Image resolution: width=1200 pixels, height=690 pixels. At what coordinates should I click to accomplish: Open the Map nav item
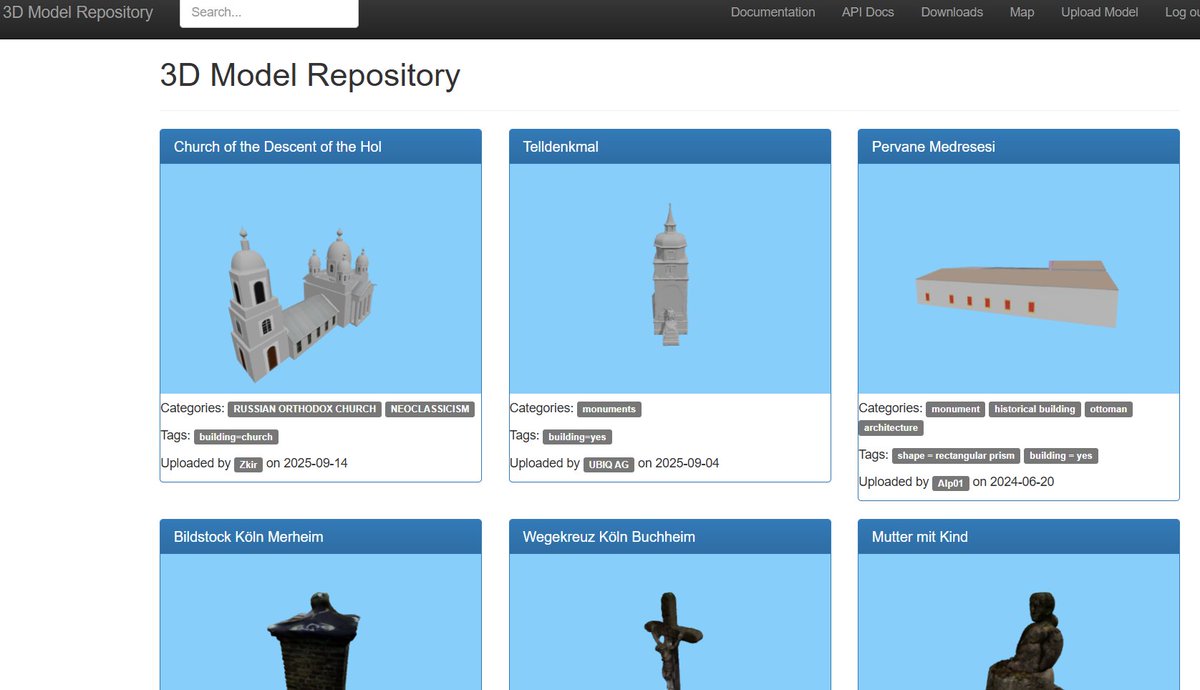tap(1022, 13)
